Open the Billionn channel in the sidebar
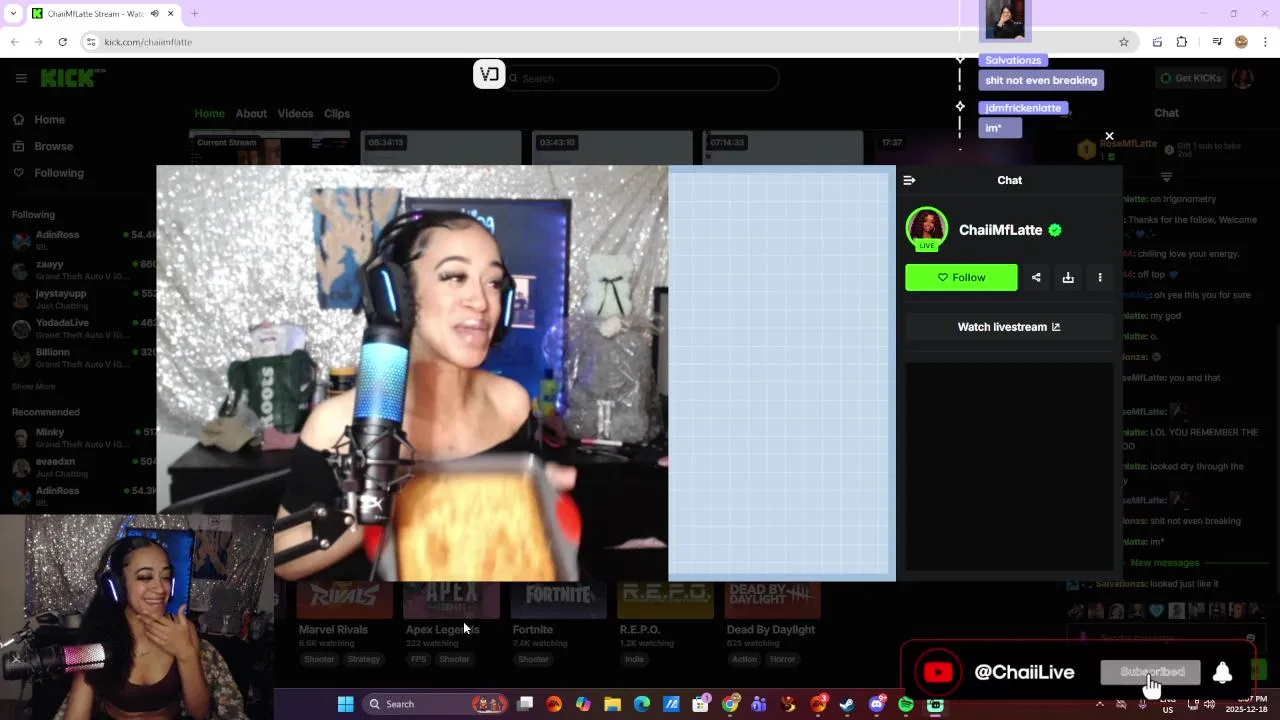Image resolution: width=1280 pixels, height=720 pixels. [x=82, y=358]
